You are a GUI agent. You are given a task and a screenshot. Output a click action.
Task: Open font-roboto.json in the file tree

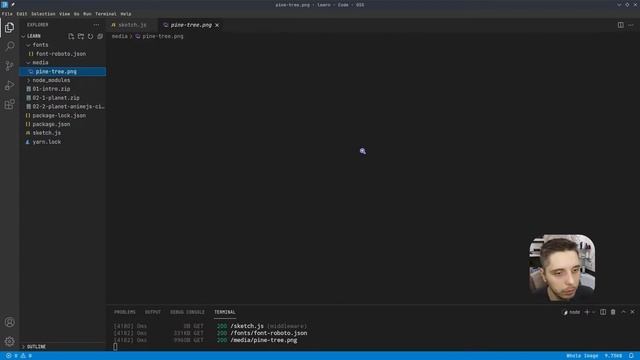pos(62,54)
